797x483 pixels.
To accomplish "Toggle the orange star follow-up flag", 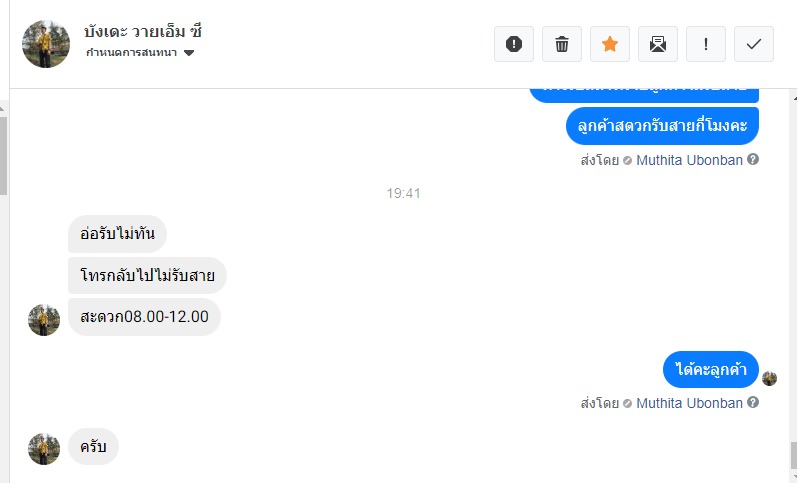I will pyautogui.click(x=610, y=44).
